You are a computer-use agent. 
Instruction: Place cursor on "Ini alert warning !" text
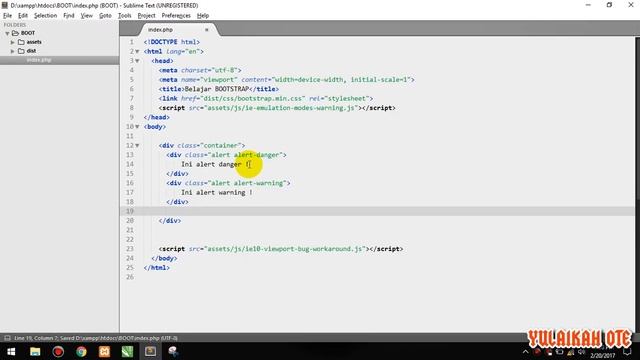(x=217, y=192)
